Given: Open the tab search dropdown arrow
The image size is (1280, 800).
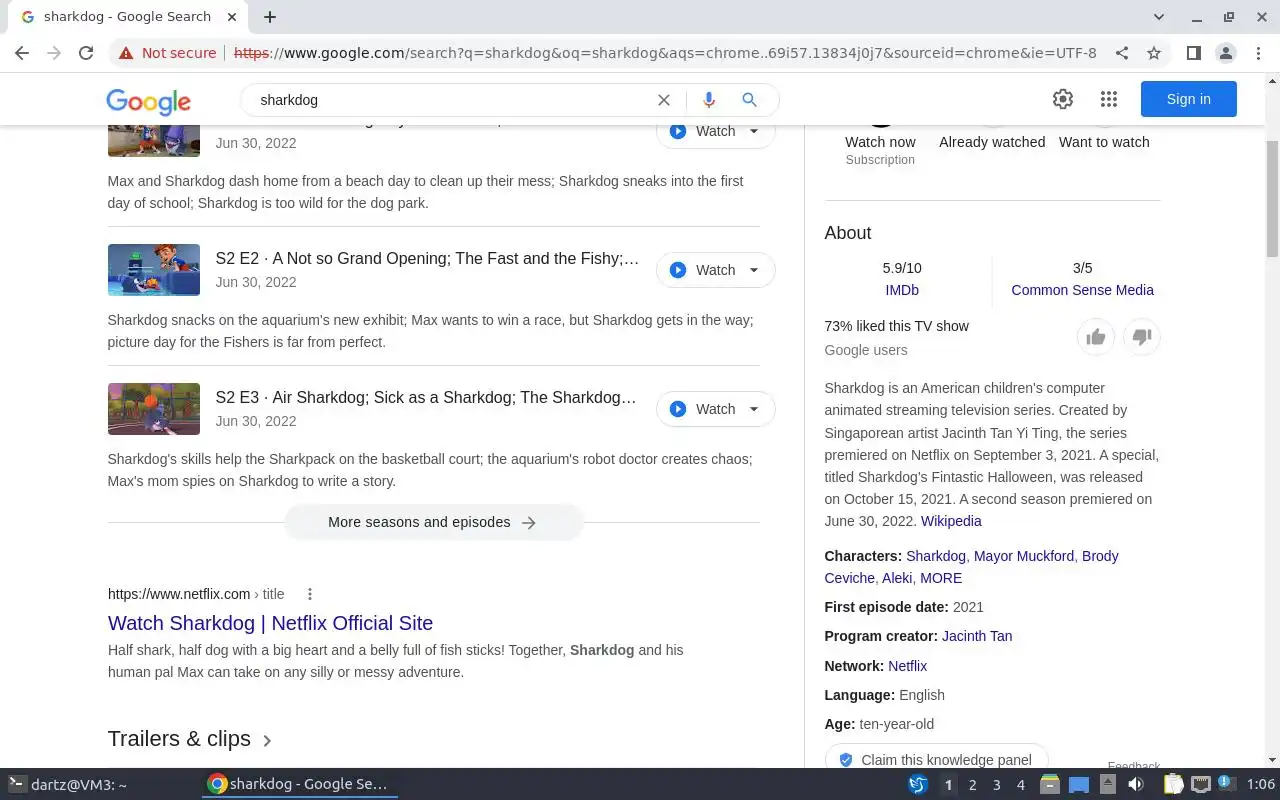Looking at the screenshot, I should click(1159, 17).
